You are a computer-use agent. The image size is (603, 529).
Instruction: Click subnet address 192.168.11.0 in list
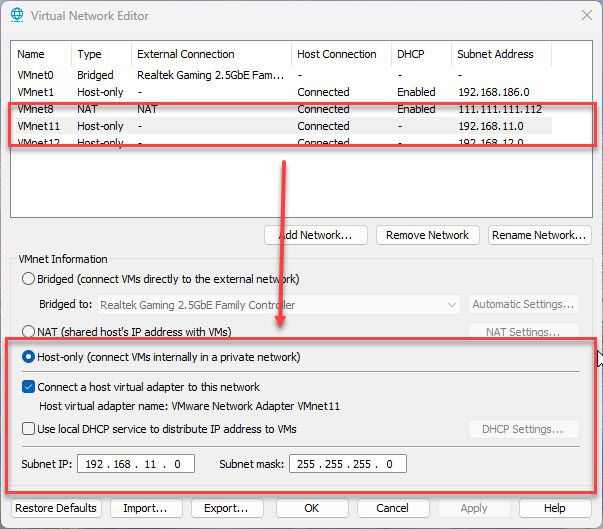(491, 126)
